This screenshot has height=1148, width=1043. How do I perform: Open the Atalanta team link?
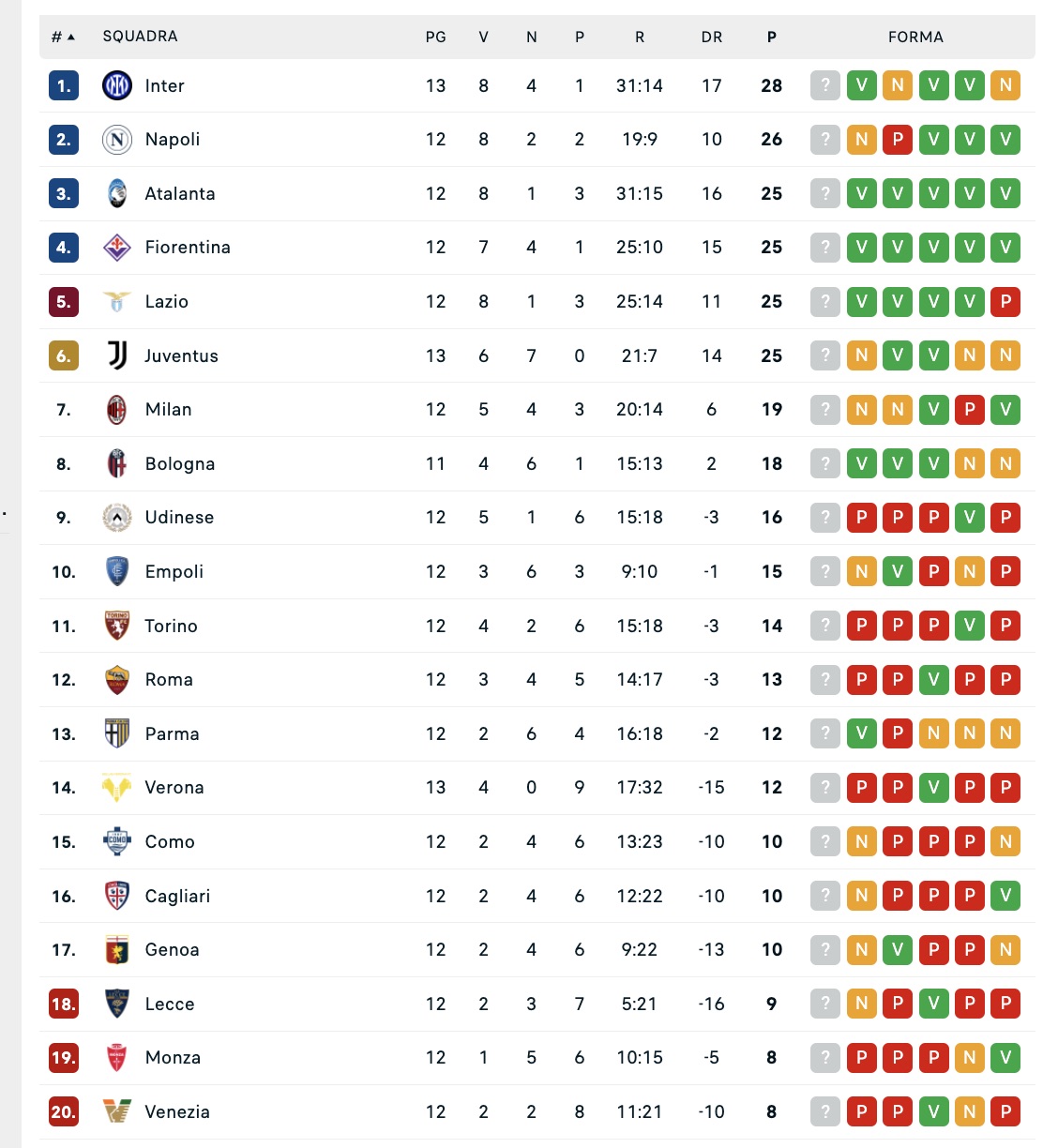[180, 194]
